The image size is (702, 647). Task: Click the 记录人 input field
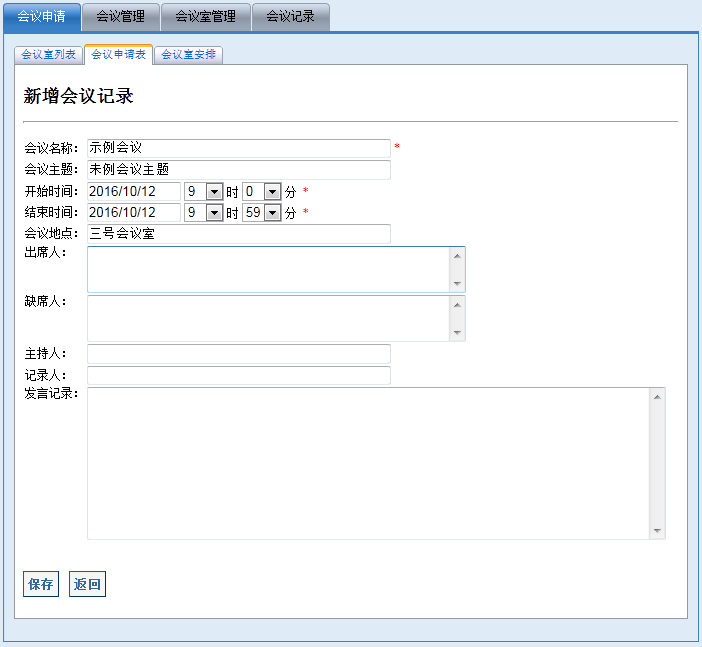coord(239,375)
